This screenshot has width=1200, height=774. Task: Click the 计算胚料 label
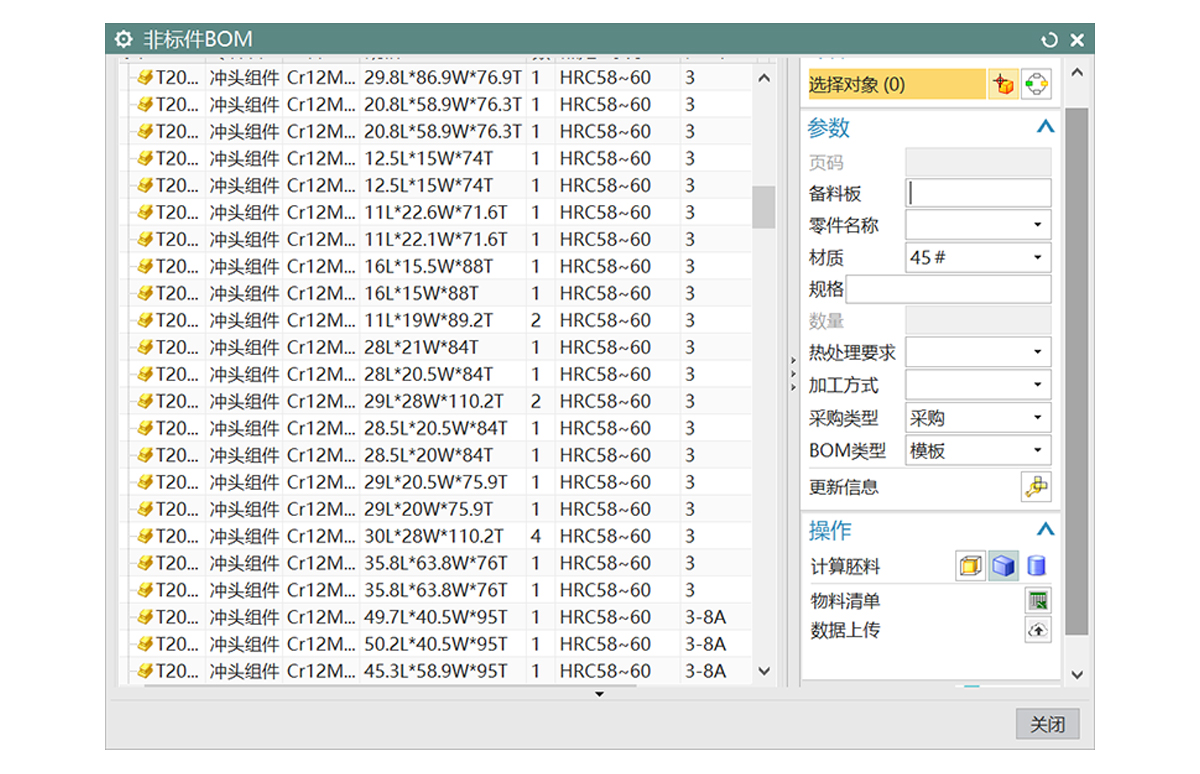click(845, 567)
